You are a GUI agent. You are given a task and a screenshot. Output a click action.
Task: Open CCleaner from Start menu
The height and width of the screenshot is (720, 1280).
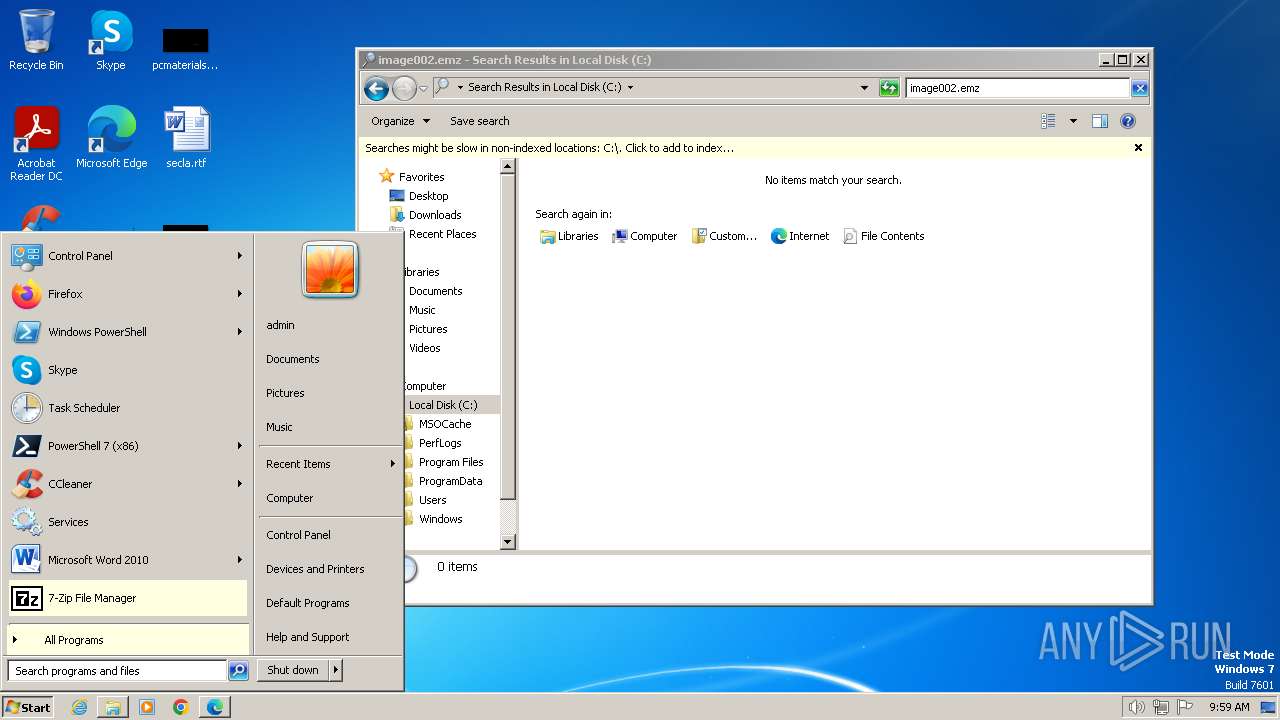point(127,484)
